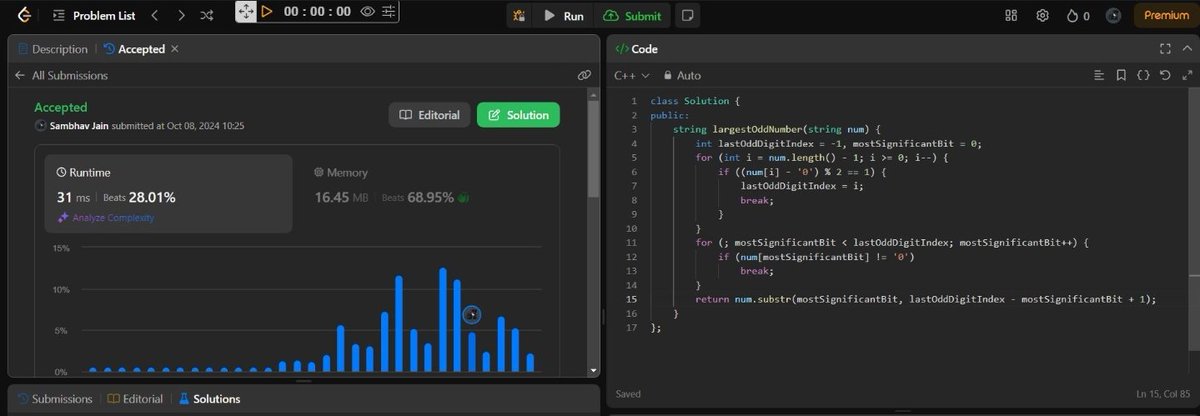Click line number 15 in editor
Image resolution: width=1200 pixels, height=416 pixels.
coord(633,299)
